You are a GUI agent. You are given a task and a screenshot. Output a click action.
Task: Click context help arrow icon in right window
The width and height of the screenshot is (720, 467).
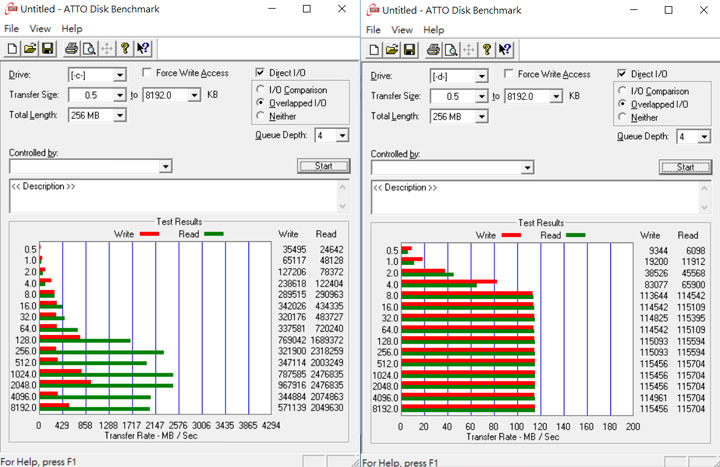click(x=506, y=49)
